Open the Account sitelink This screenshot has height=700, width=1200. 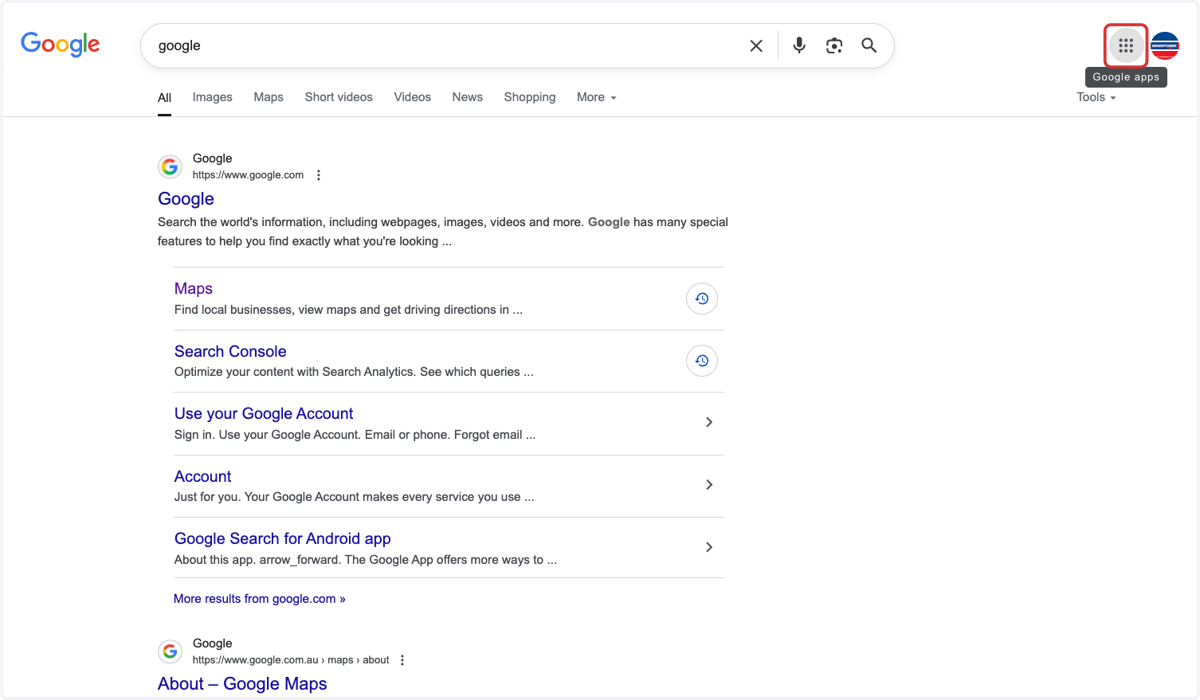click(x=202, y=476)
